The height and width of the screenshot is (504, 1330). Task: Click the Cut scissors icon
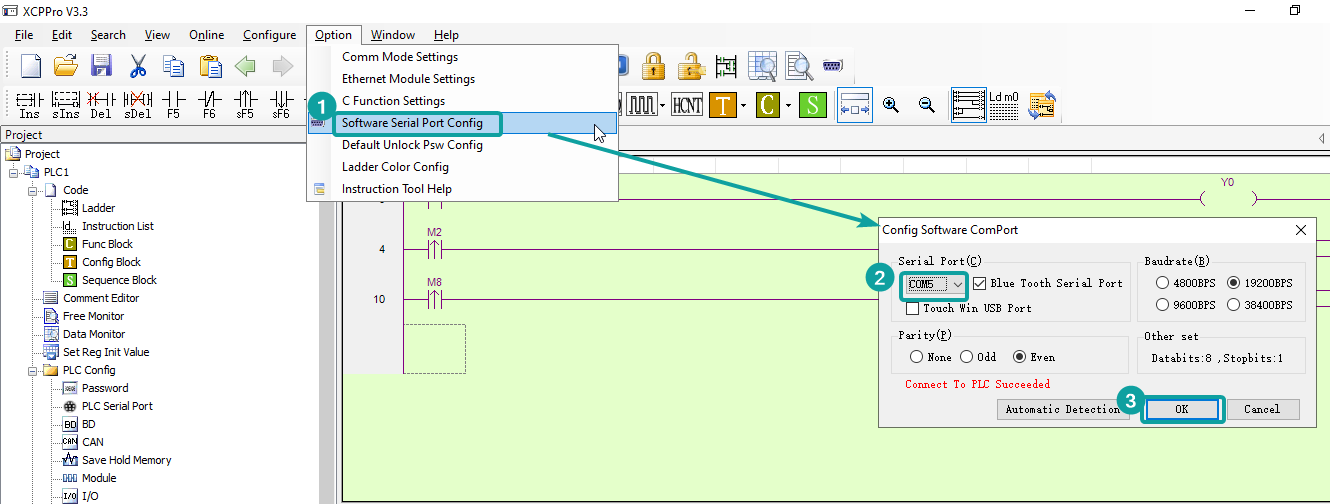(x=138, y=67)
